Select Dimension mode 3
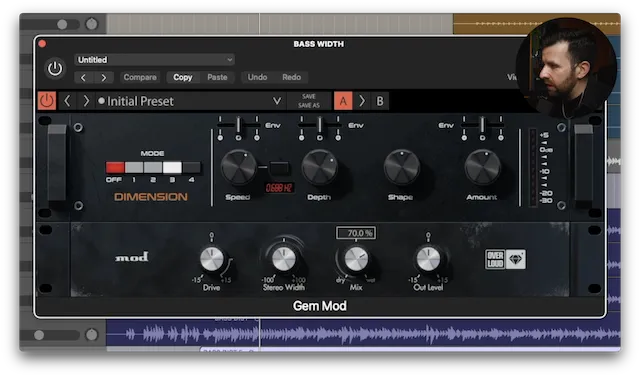The height and width of the screenshot is (377, 640). [172, 167]
